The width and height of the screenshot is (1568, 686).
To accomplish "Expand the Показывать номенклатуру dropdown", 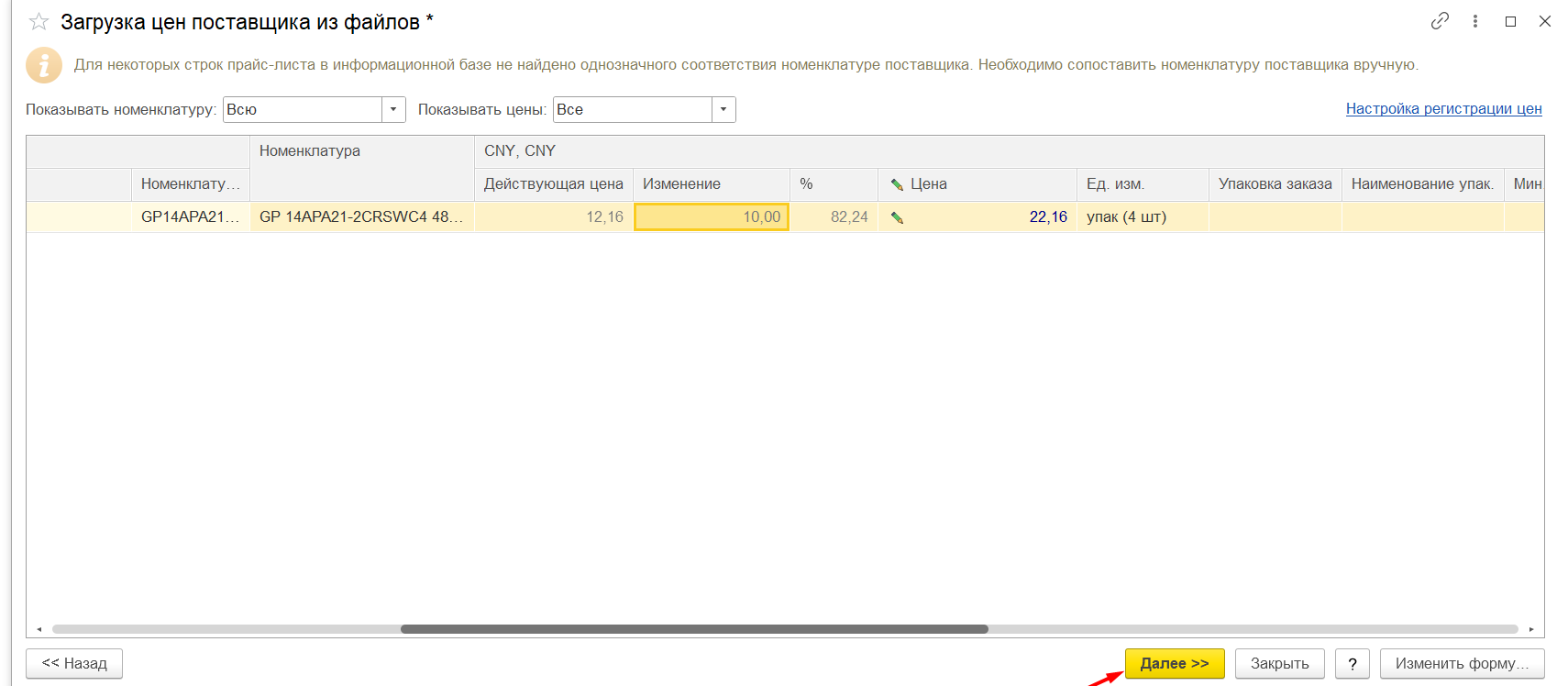I will [393, 109].
